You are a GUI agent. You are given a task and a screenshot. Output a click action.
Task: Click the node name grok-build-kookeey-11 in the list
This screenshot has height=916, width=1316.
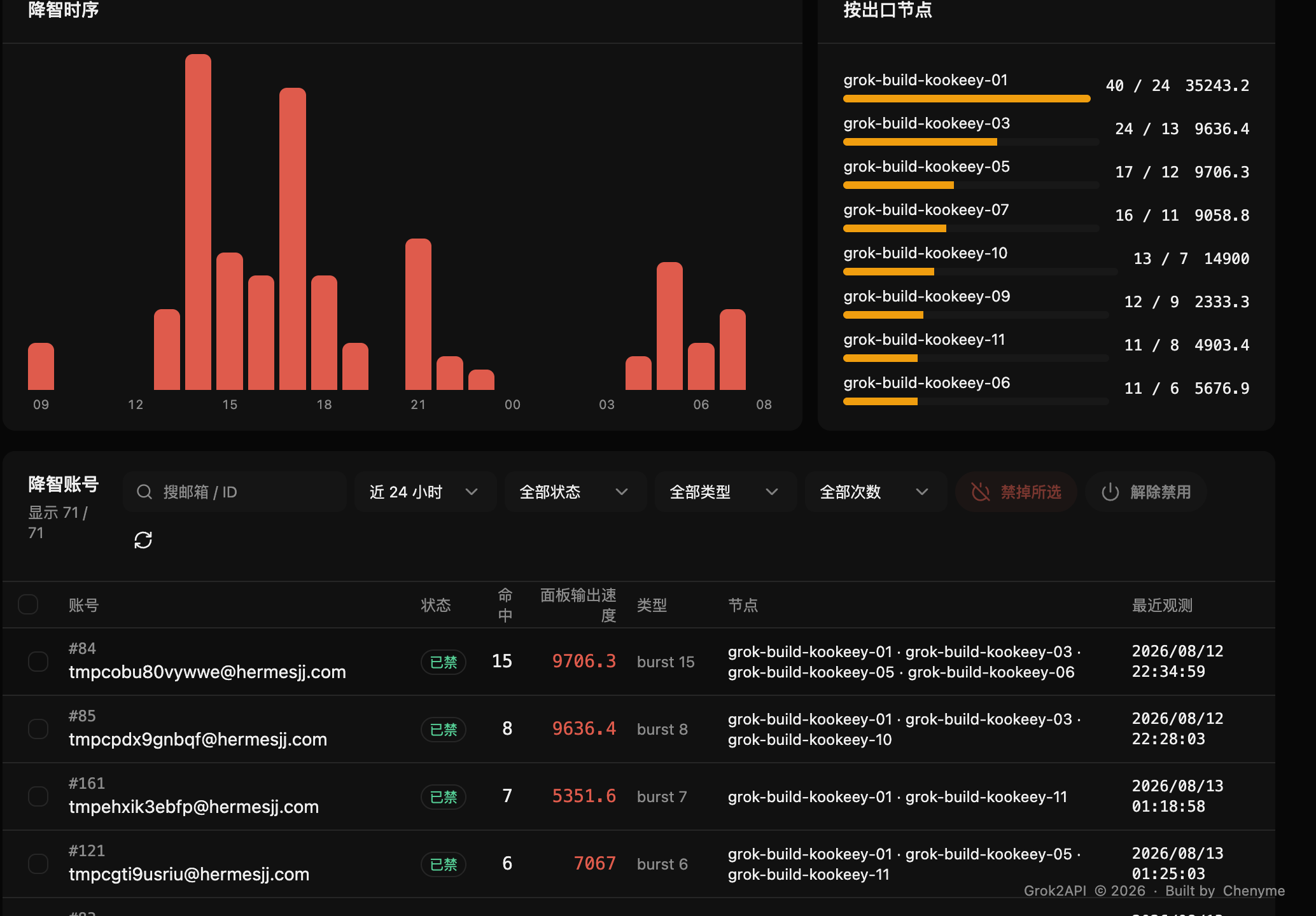click(x=924, y=340)
